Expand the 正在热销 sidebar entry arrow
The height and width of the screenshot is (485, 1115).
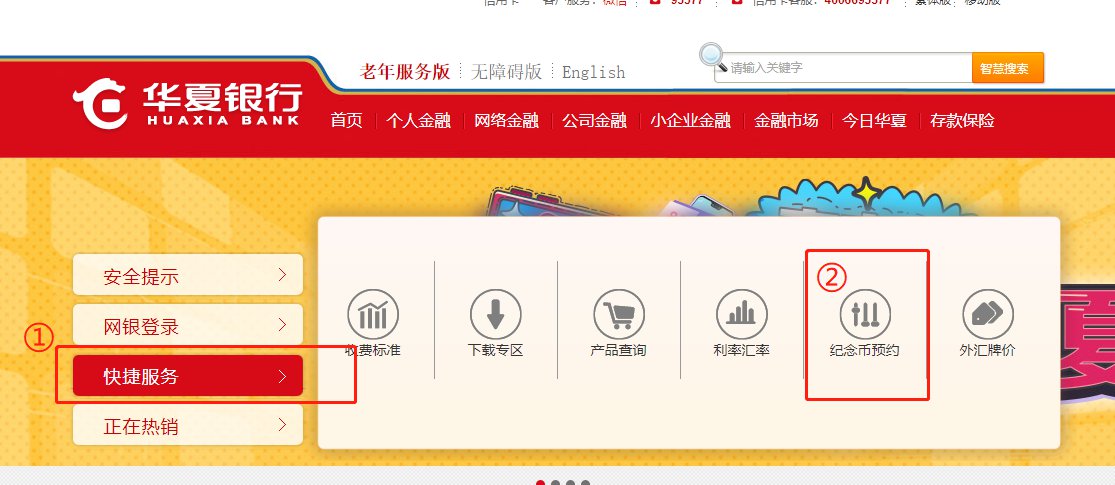tap(282, 425)
